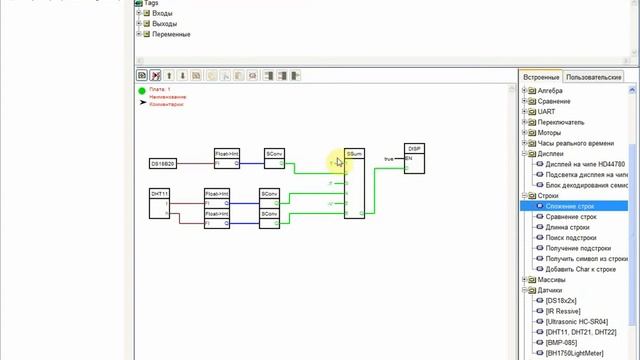Image resolution: width=640 pixels, height=360 pixels.
Task: Collapse the Строки library folder
Action: point(524,196)
